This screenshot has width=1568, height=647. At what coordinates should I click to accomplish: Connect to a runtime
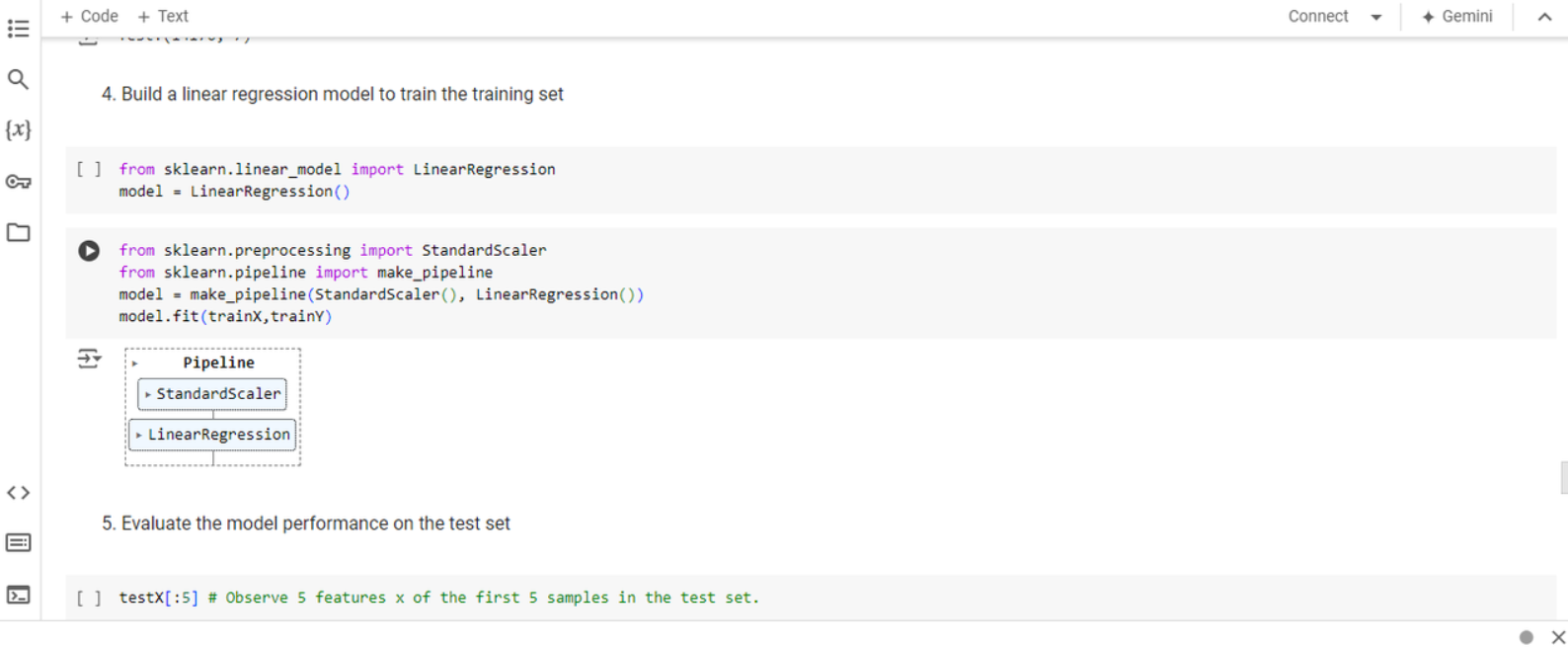(x=1317, y=16)
